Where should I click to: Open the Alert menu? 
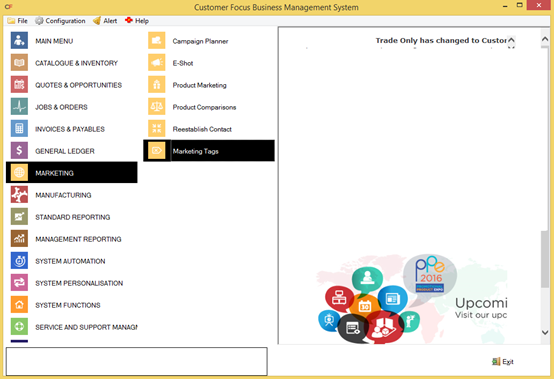[105, 21]
